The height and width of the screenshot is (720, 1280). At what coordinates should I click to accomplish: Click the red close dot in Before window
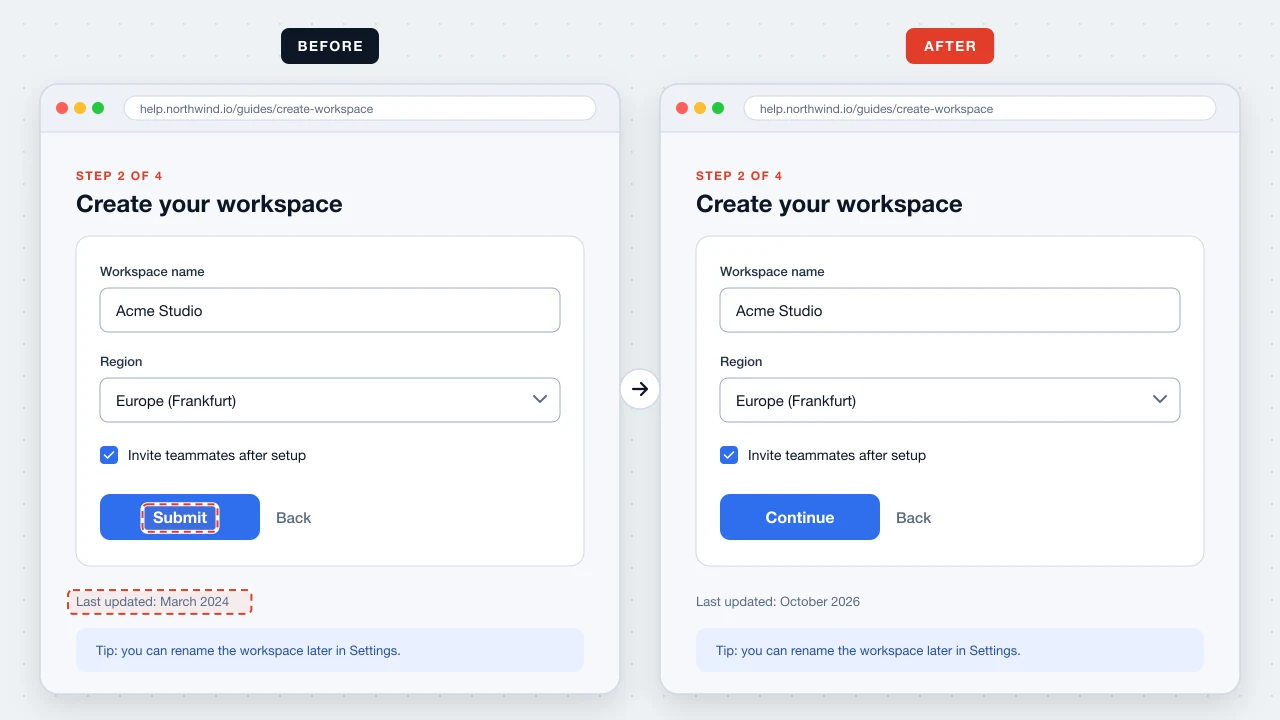[62, 108]
